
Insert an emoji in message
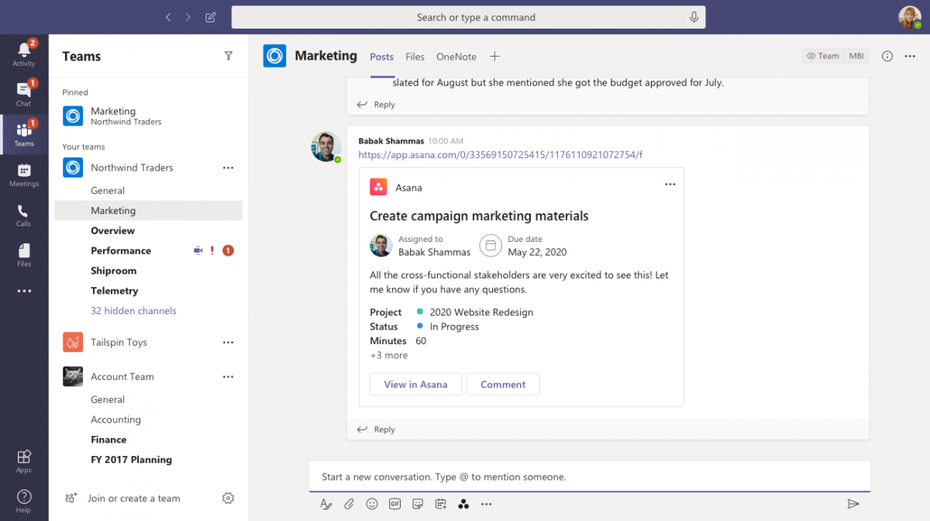click(x=372, y=504)
